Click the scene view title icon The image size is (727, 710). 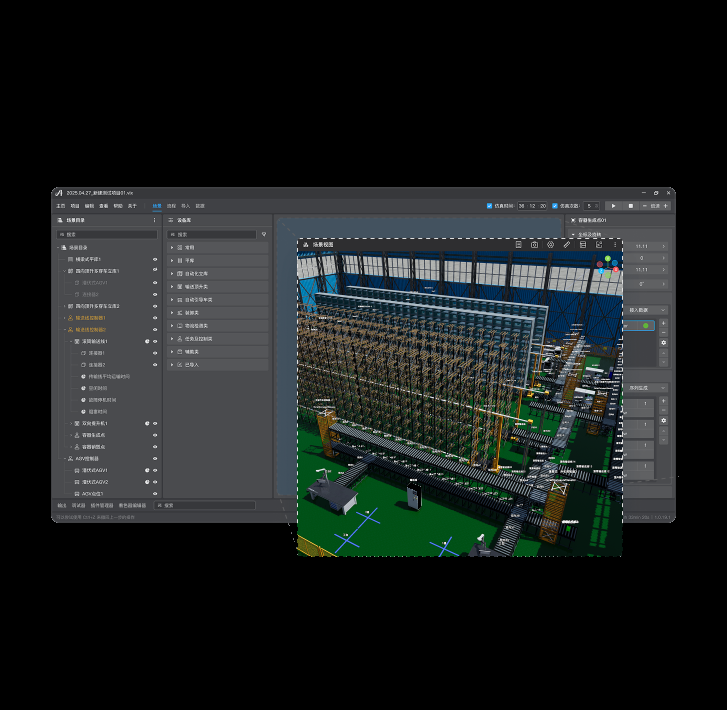(x=306, y=244)
